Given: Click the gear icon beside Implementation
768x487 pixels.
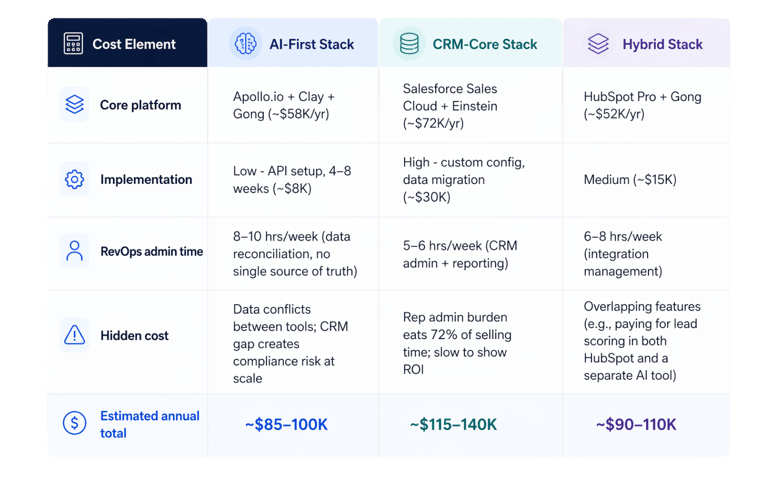Looking at the screenshot, I should (x=73, y=180).
